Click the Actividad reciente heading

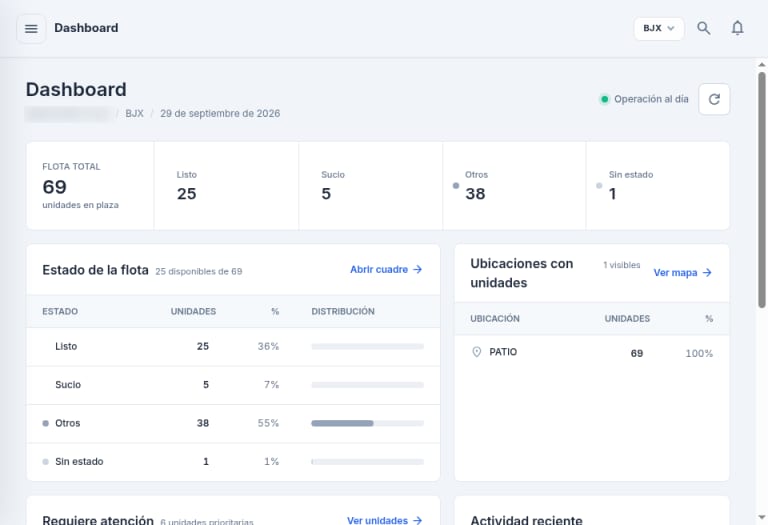tap(527, 520)
